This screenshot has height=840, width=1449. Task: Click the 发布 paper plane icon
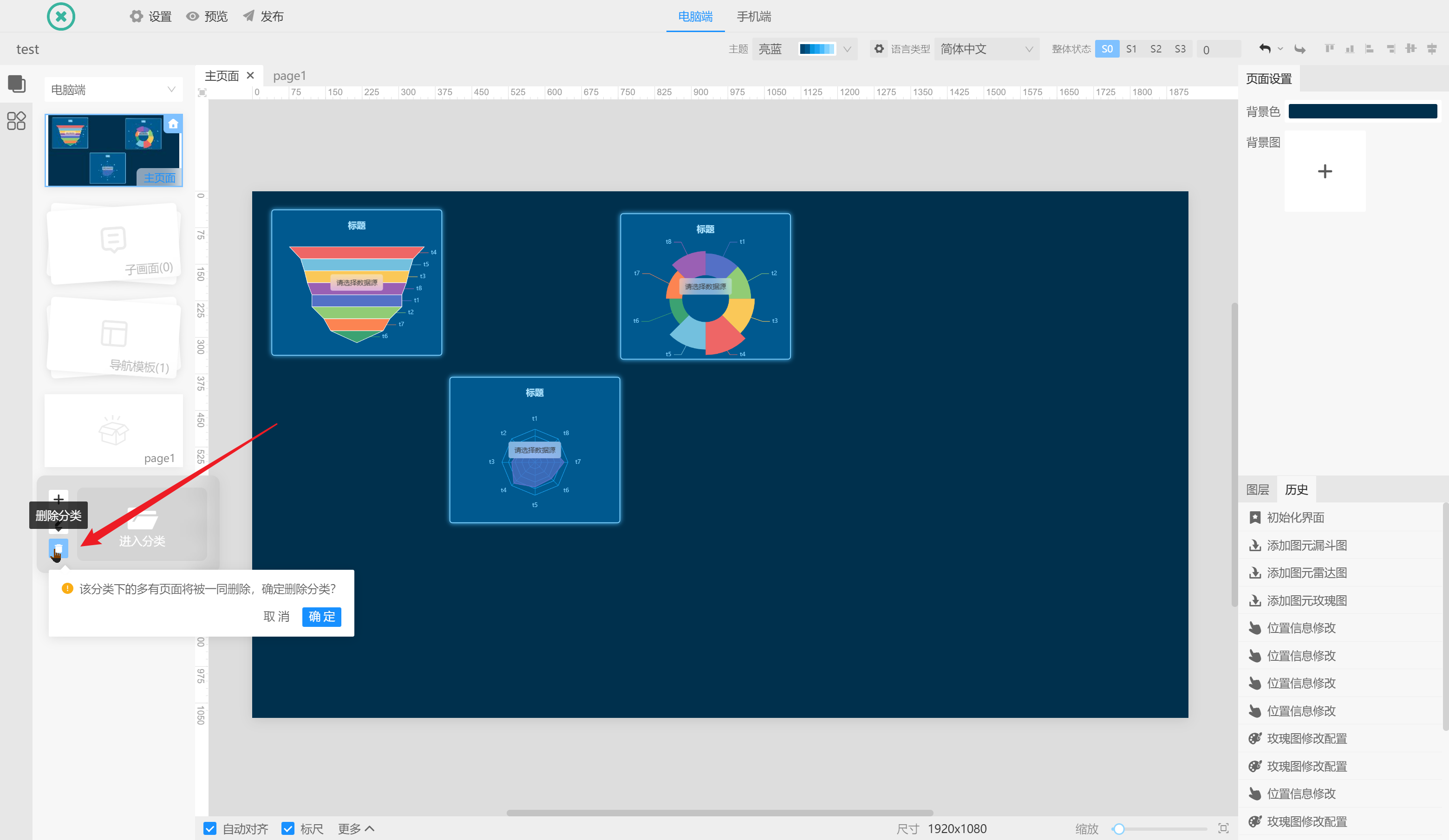[248, 16]
